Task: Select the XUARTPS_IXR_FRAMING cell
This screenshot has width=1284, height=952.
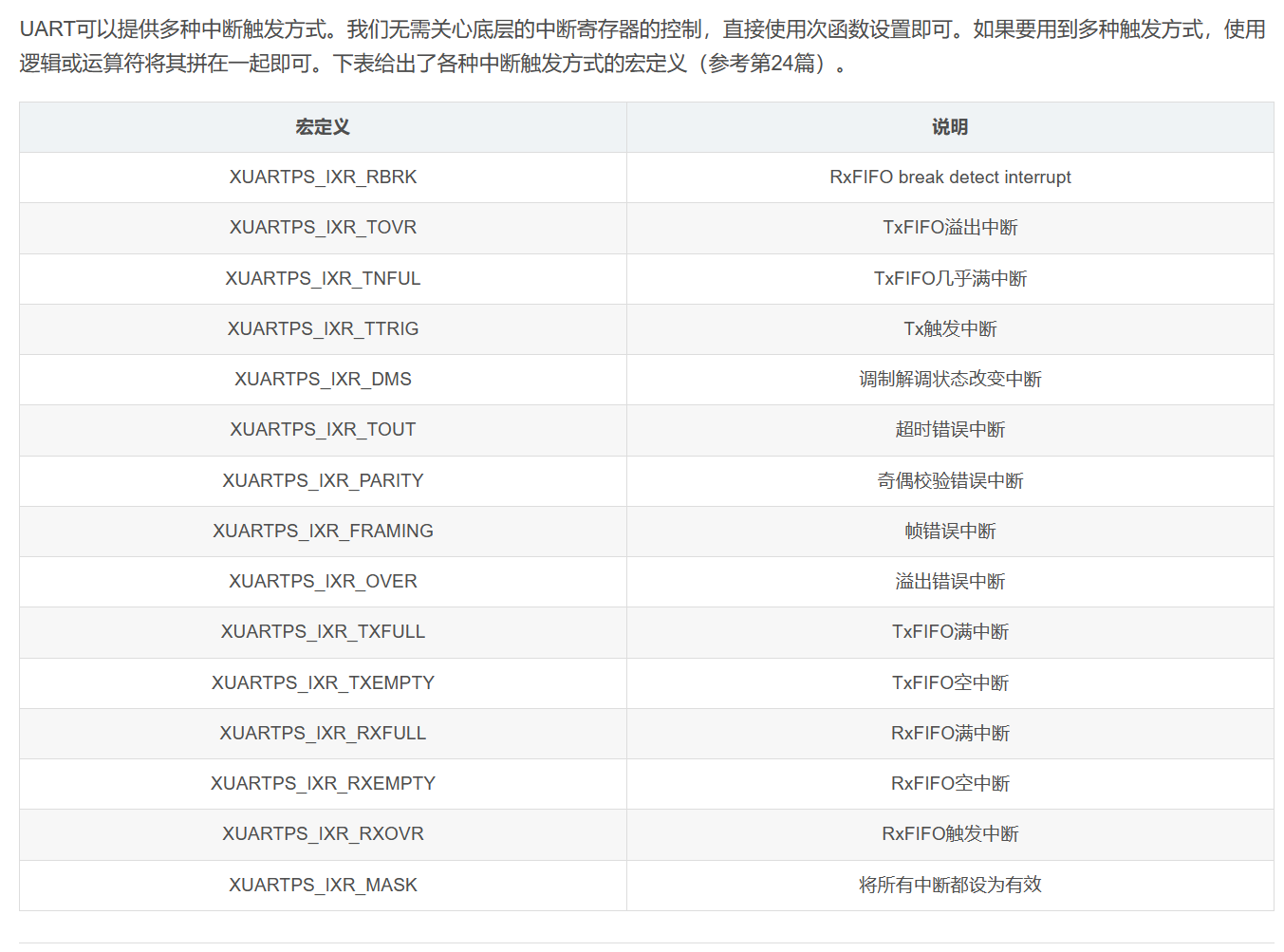Action: [323, 532]
